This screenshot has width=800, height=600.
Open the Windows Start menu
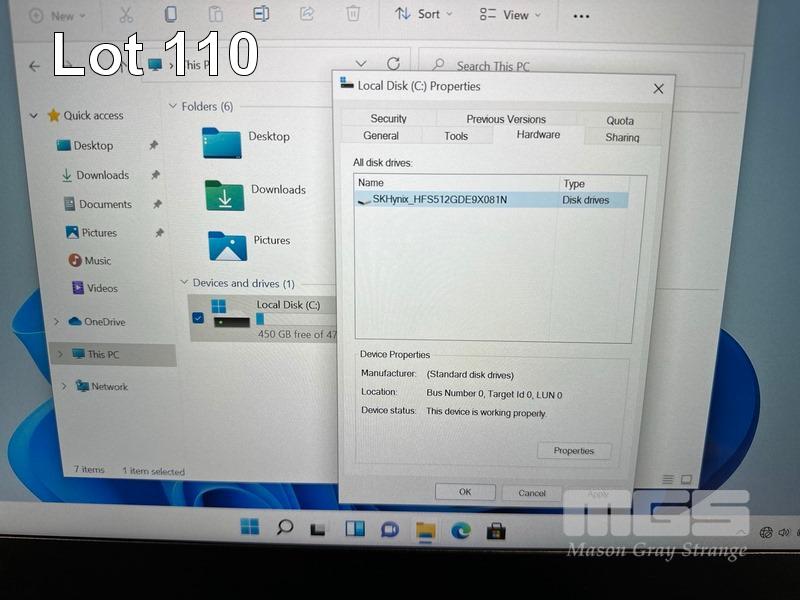(249, 527)
